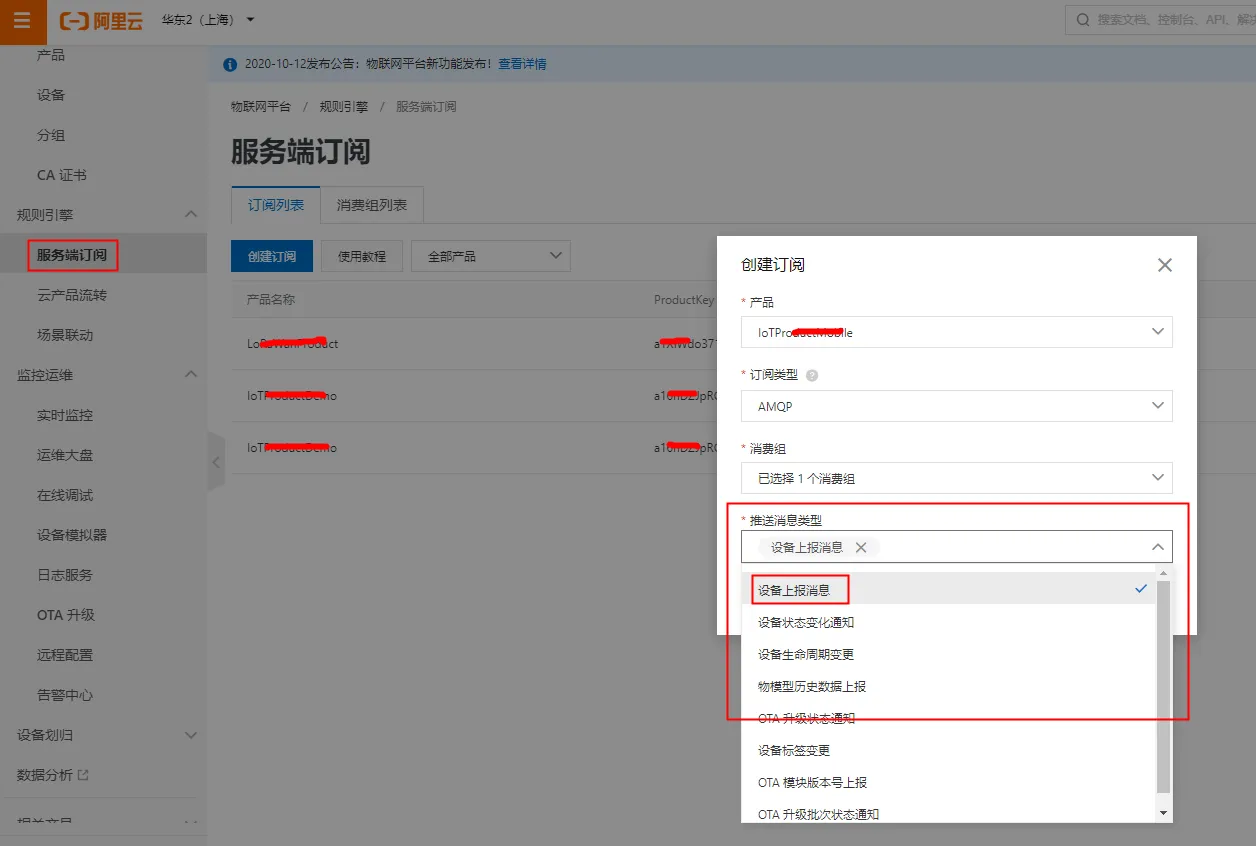Open 云产品流转 in the sidebar
The height and width of the screenshot is (846, 1256).
(x=72, y=295)
